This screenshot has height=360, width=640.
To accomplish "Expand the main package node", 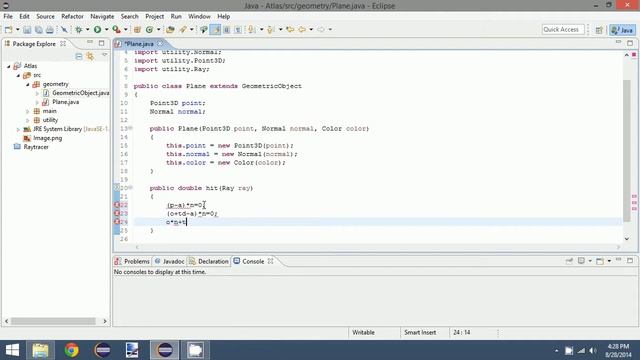I will point(28,111).
